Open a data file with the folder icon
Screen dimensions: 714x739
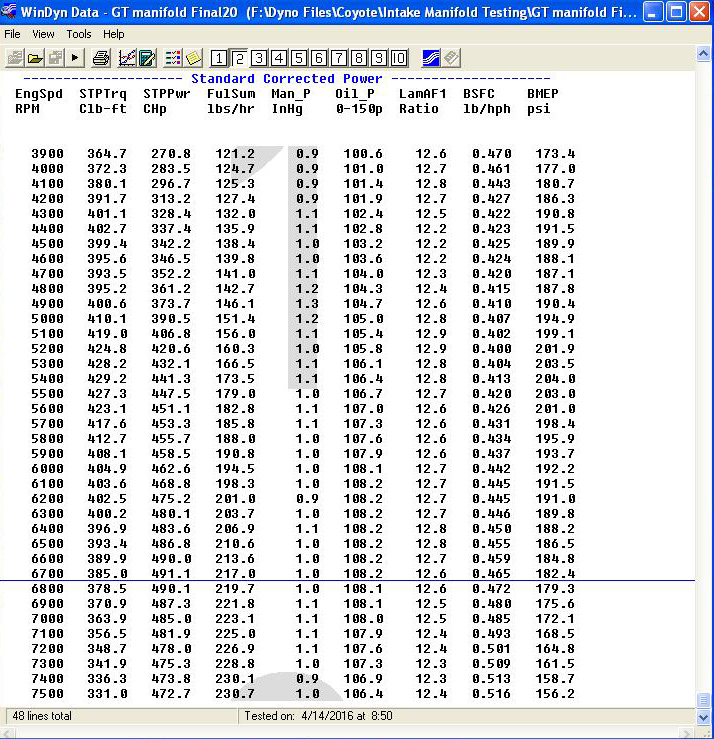[x=35, y=58]
